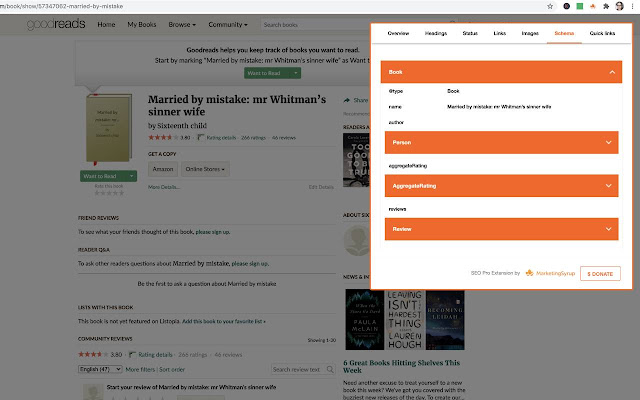This screenshot has width=640, height=400.
Task: Select the schema name value text
Action: pos(499,107)
